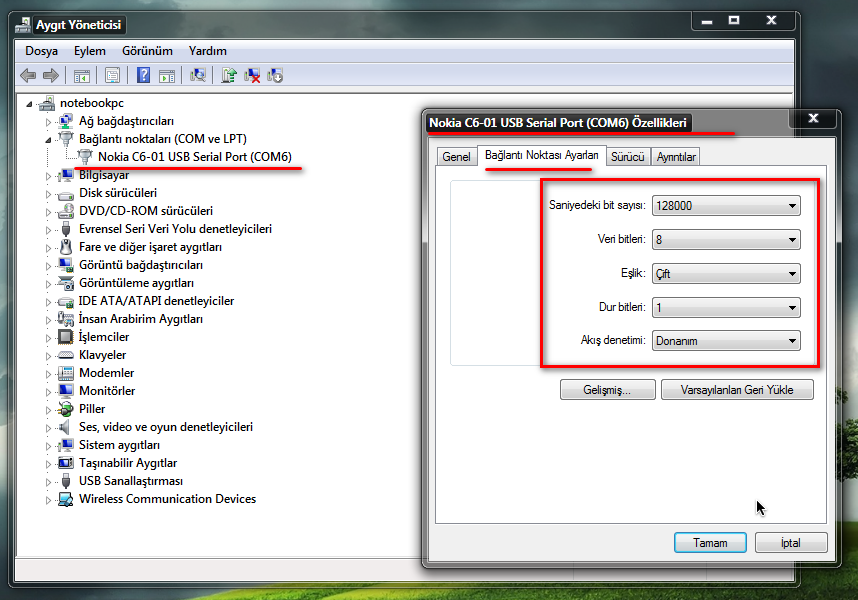Viewport: 858px width, 600px height.
Task: Switch to the Sürücü tab
Action: (x=628, y=157)
